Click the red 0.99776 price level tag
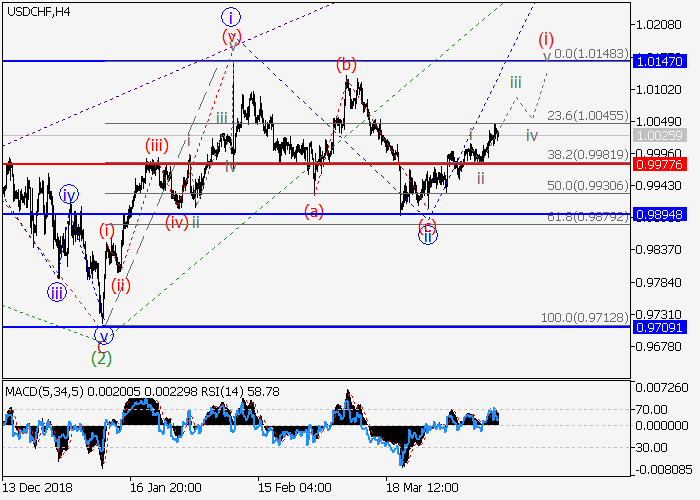 (x=658, y=164)
